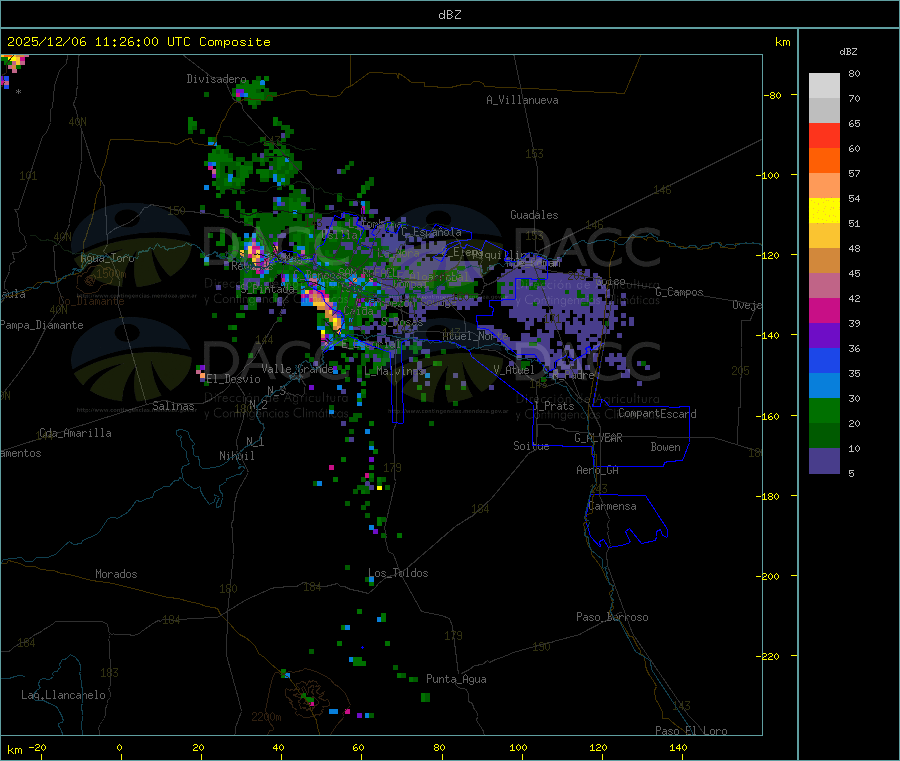Click the dBZ title at top
The width and height of the screenshot is (900, 761).
449,15
